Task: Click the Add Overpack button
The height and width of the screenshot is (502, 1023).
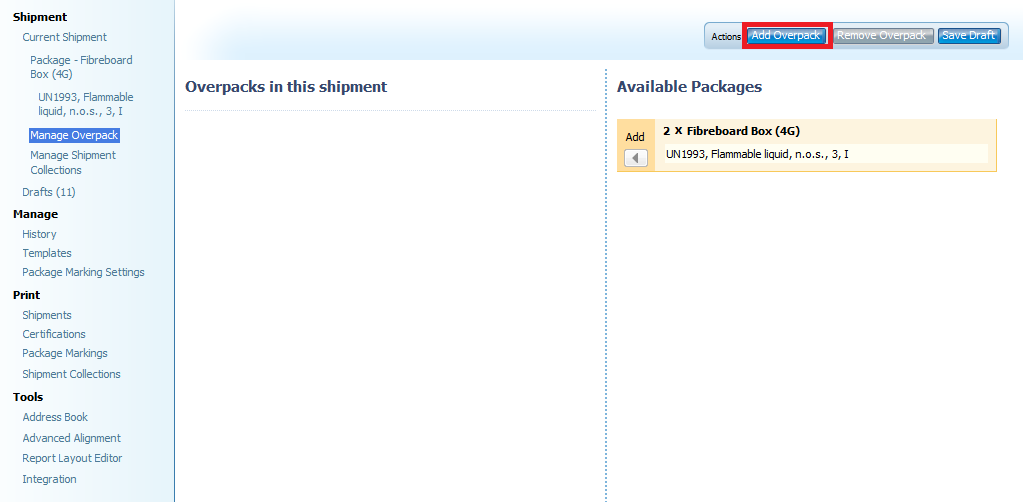Action: pyautogui.click(x=787, y=36)
